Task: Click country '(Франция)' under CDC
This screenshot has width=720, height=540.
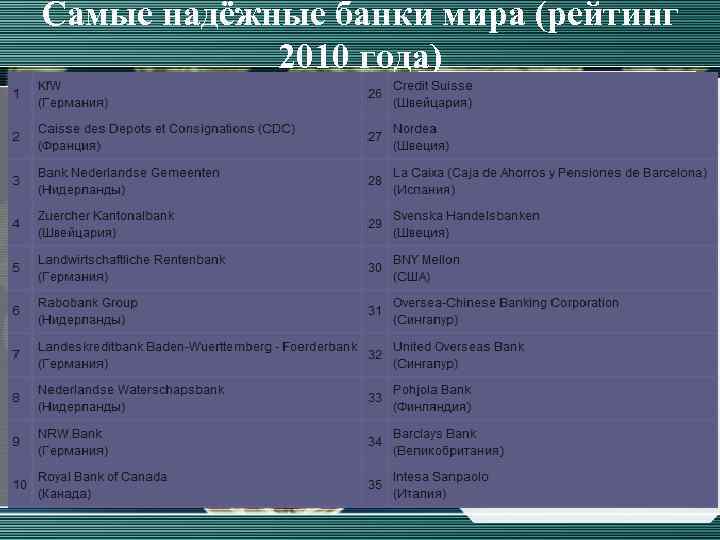Action: tap(69, 146)
